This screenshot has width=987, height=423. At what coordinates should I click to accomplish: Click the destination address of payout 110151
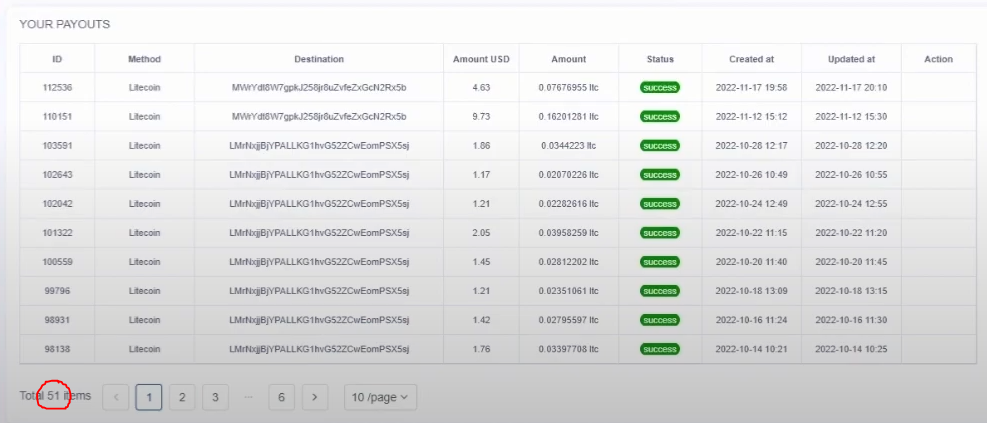(x=319, y=116)
